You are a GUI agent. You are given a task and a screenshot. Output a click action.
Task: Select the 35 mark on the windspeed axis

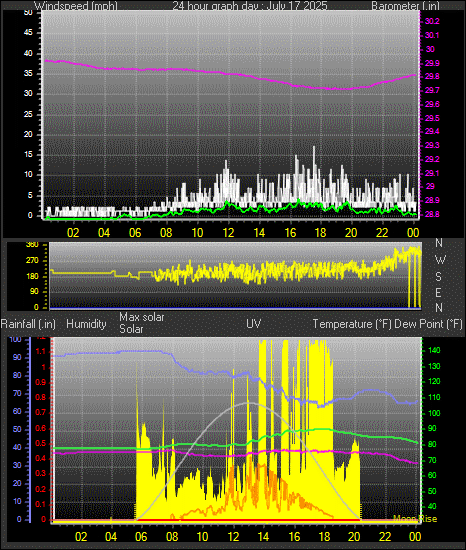(x=28, y=74)
